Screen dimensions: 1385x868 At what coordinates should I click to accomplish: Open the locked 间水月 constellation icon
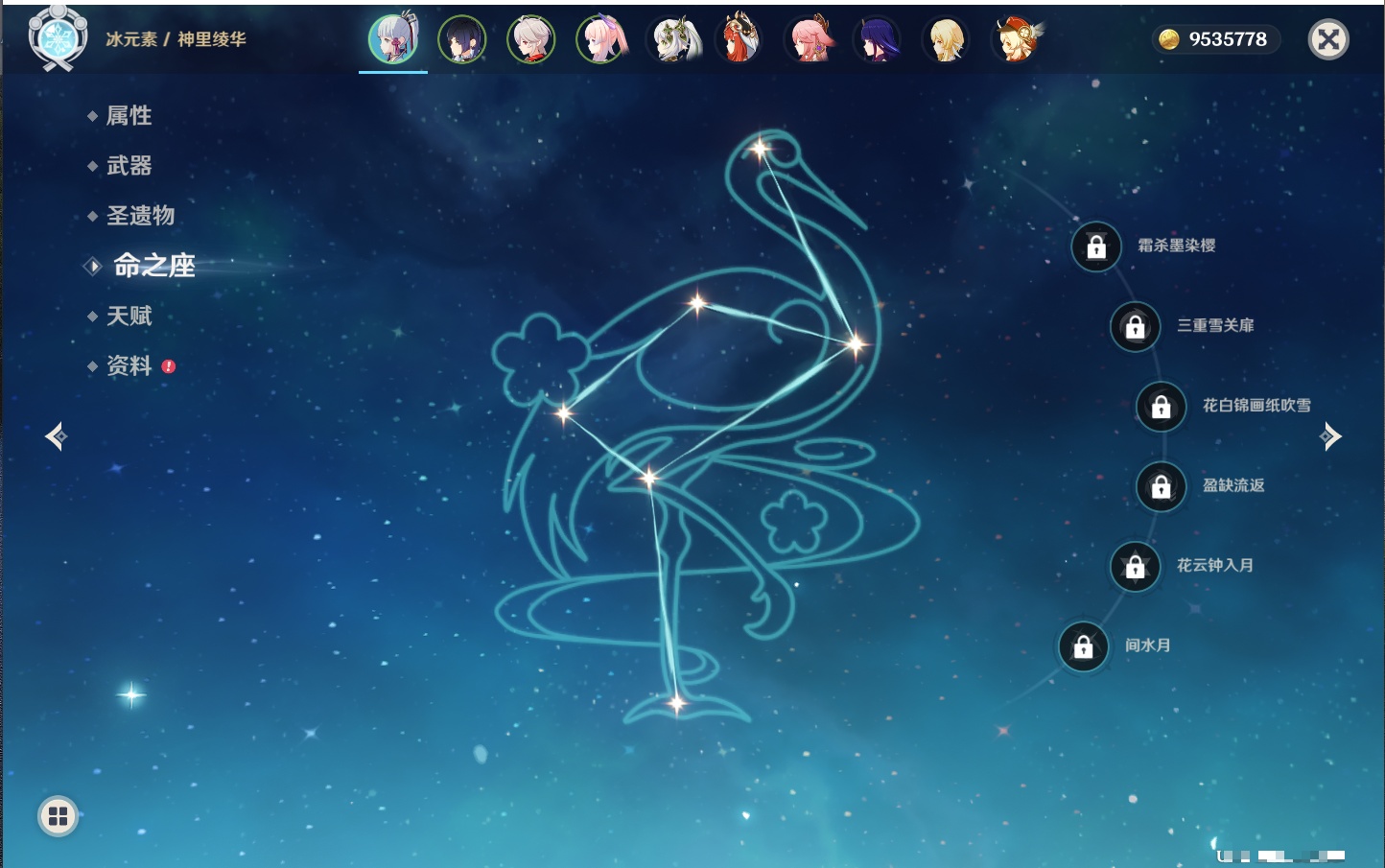(1084, 646)
